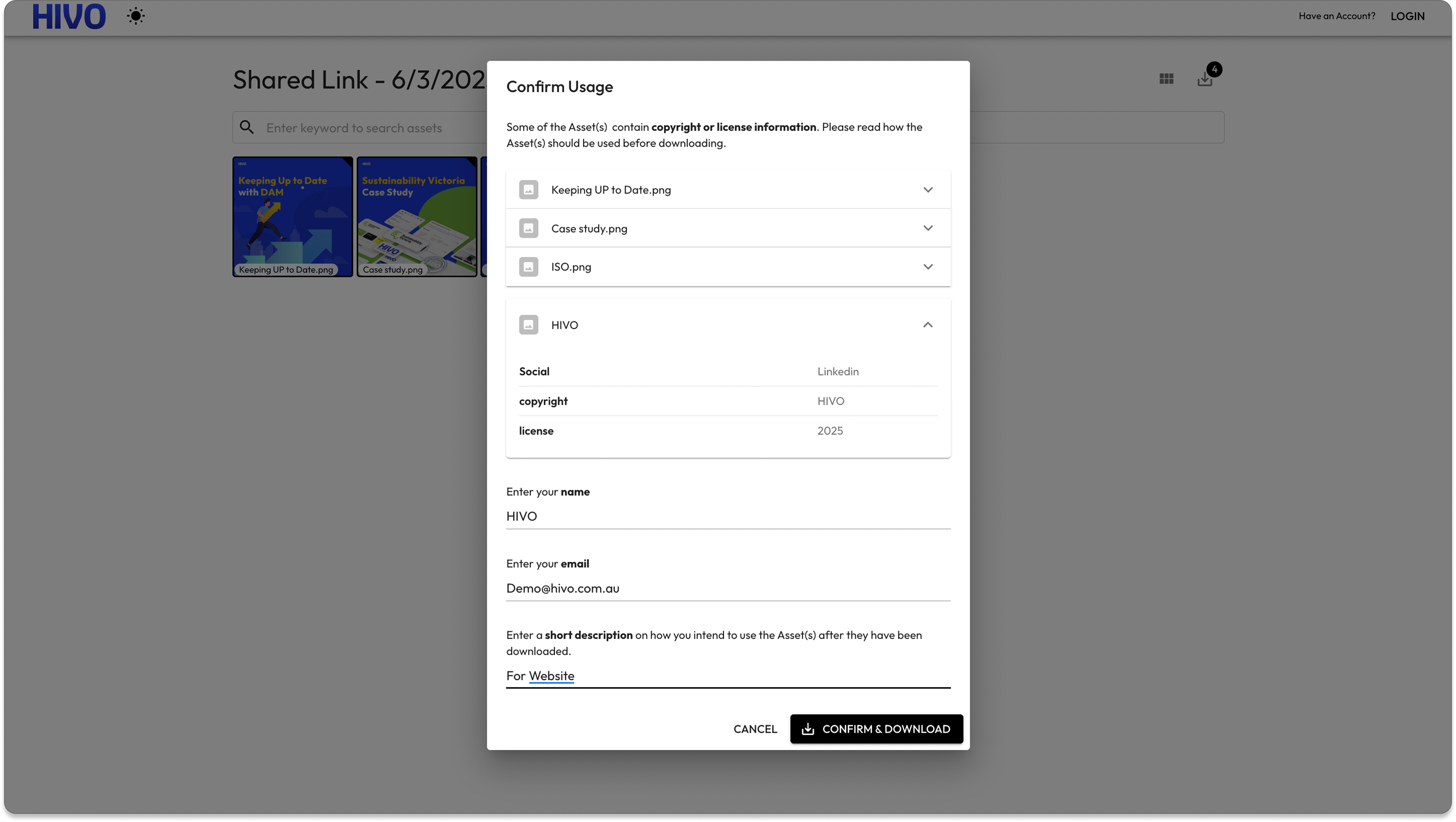Expand ISO.png details chevron
This screenshot has height=822, width=1456.
click(x=927, y=267)
